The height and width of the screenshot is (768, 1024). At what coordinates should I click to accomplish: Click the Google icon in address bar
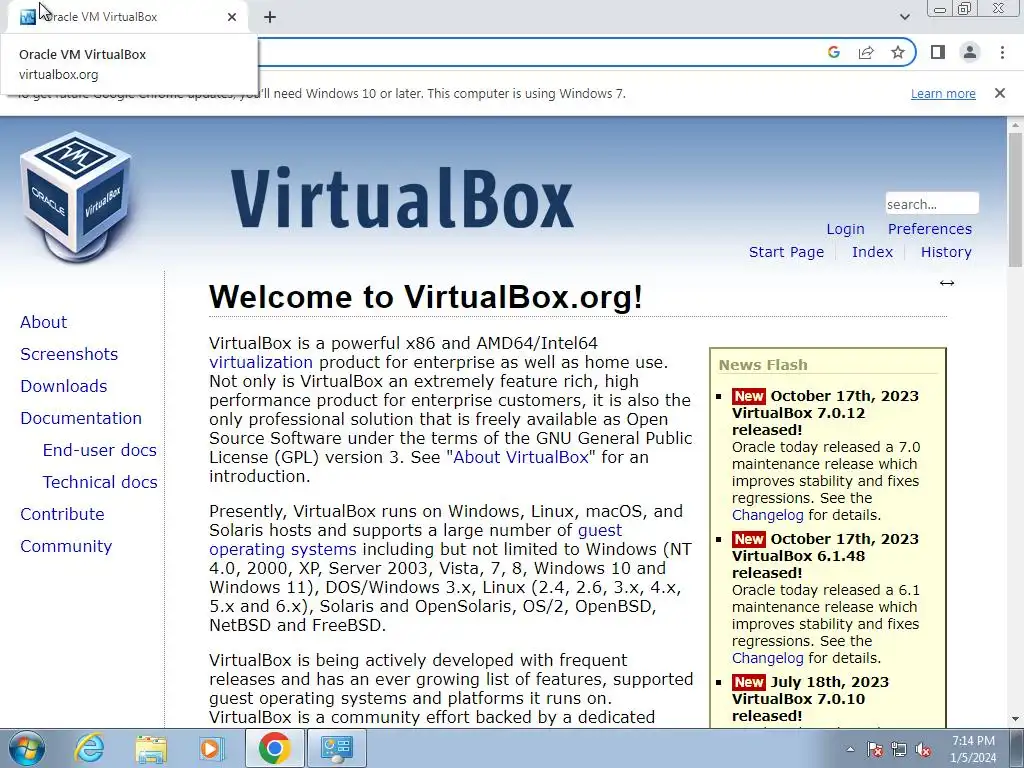click(833, 52)
